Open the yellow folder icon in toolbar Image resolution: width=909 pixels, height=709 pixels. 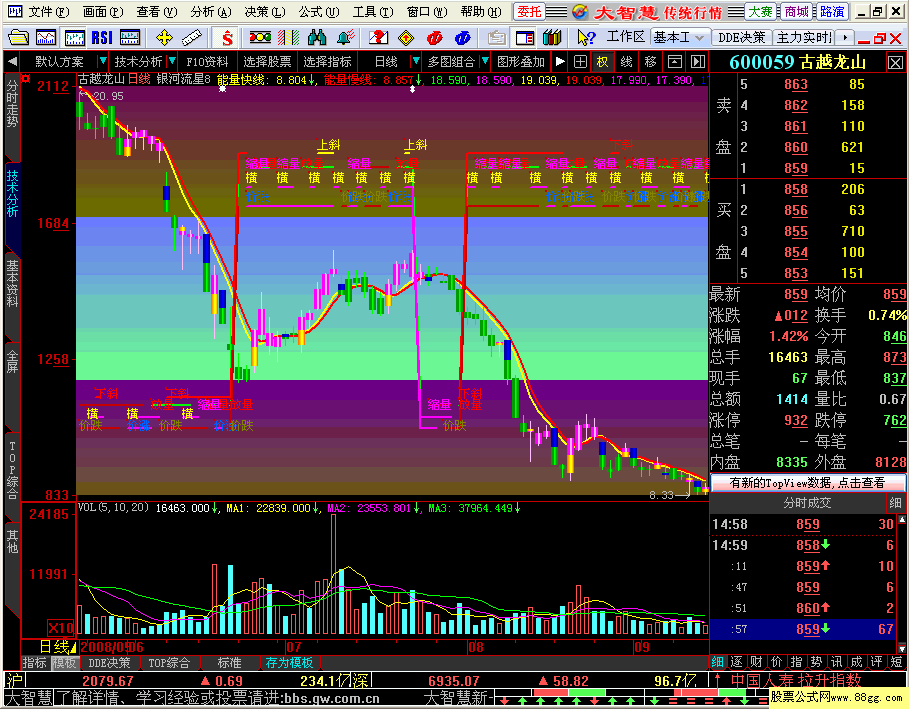pos(18,38)
